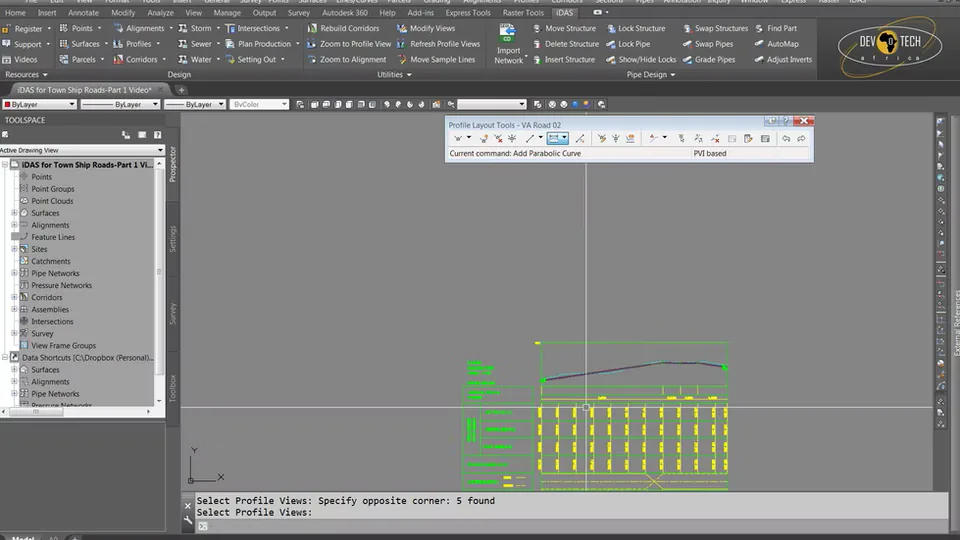This screenshot has width=960, height=540.
Task: Click Alignments ribbon button
Action: tap(143, 28)
